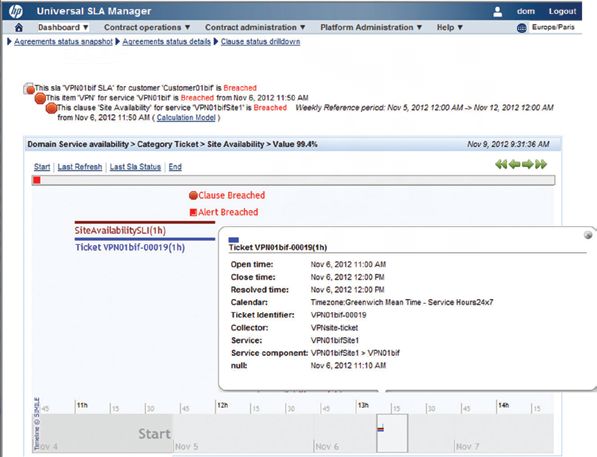Screen dimensions: 597x457
Task: Click the SiteAvailabilitySLI(1h) timeline bar
Action: tap(145, 222)
